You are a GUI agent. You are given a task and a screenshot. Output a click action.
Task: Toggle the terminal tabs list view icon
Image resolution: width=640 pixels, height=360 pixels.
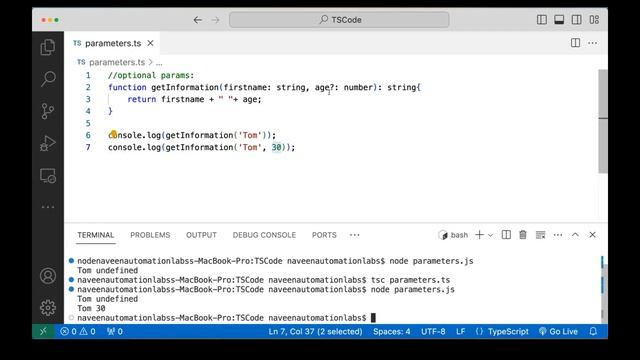pyautogui.click(x=540, y=235)
